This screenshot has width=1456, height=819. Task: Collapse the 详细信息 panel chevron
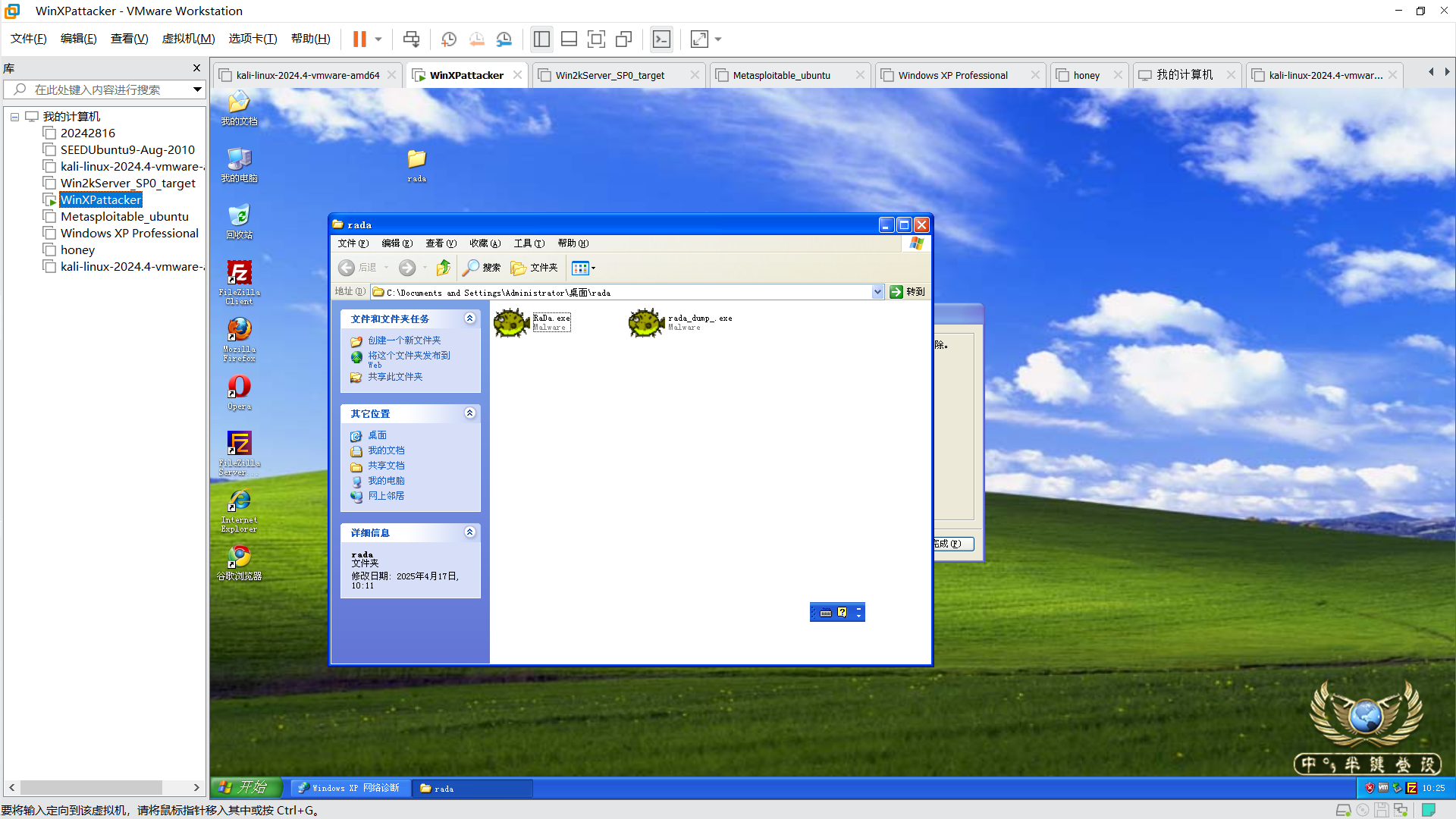click(x=469, y=532)
